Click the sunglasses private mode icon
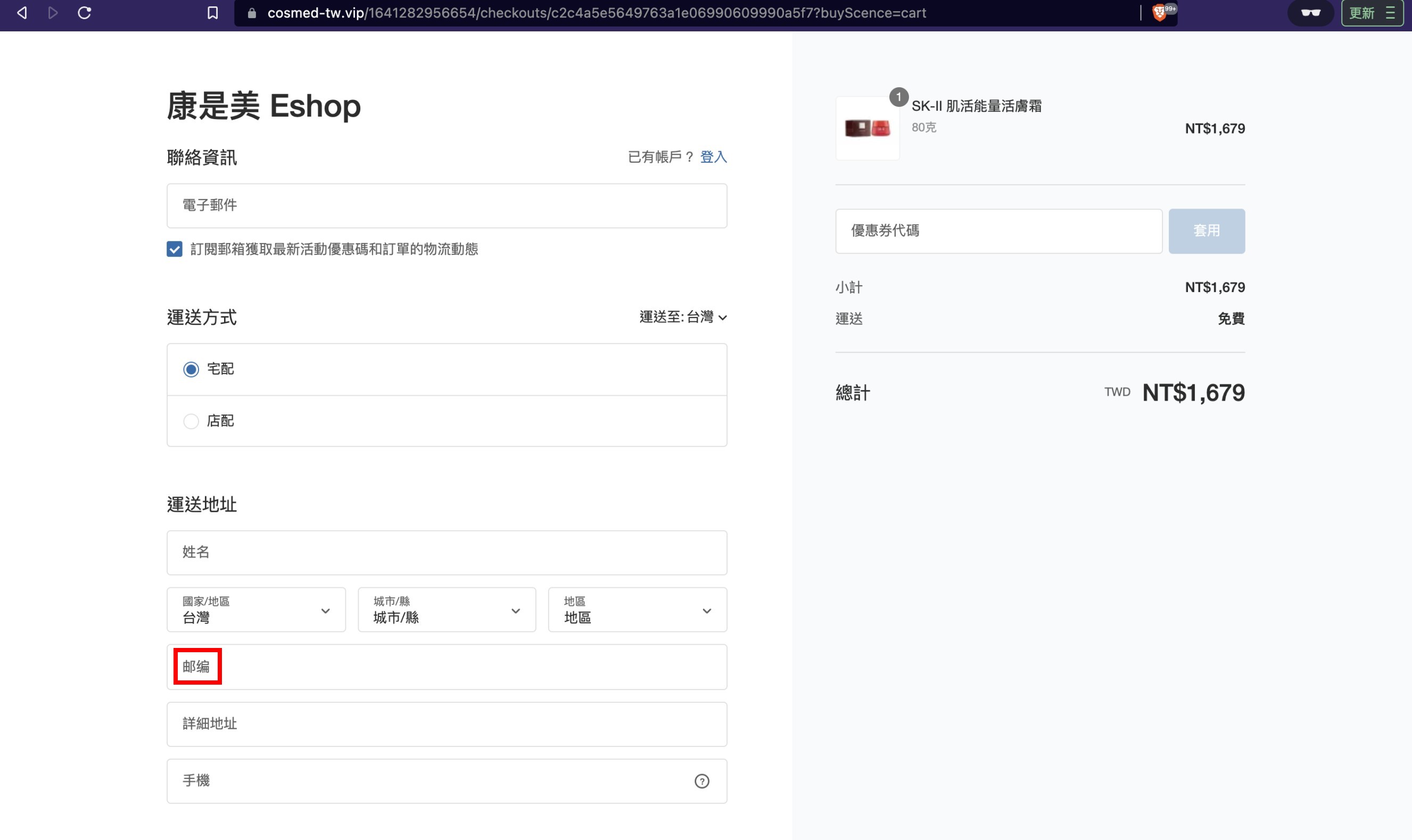 [x=1311, y=13]
